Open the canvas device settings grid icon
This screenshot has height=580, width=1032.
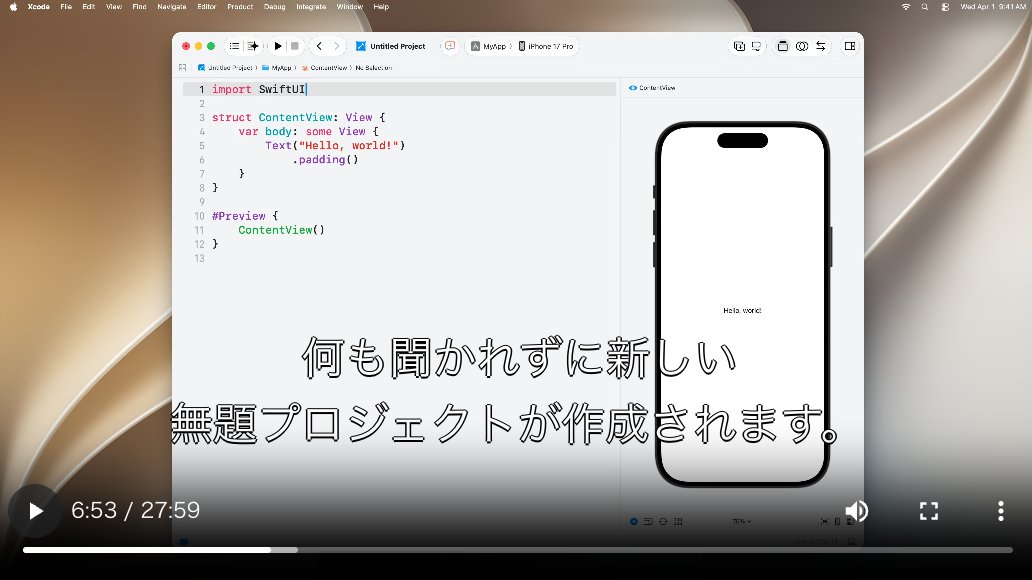(x=678, y=521)
